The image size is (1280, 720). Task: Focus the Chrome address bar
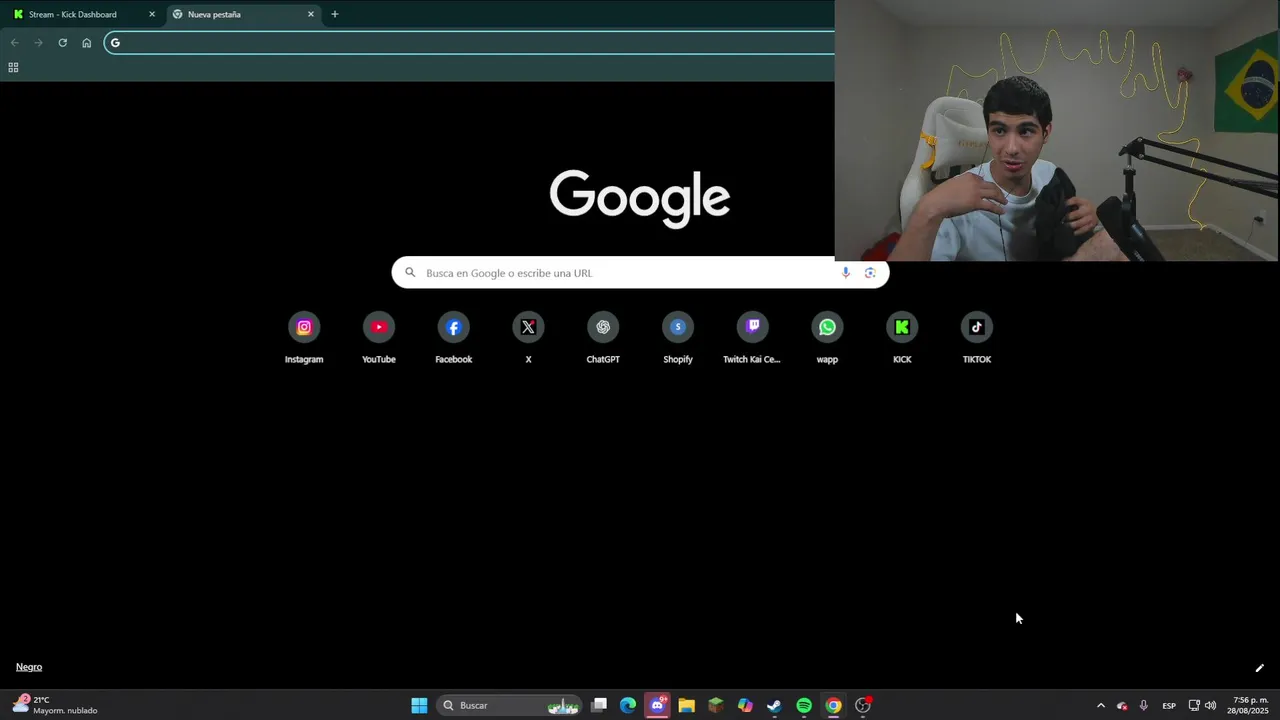click(x=470, y=43)
